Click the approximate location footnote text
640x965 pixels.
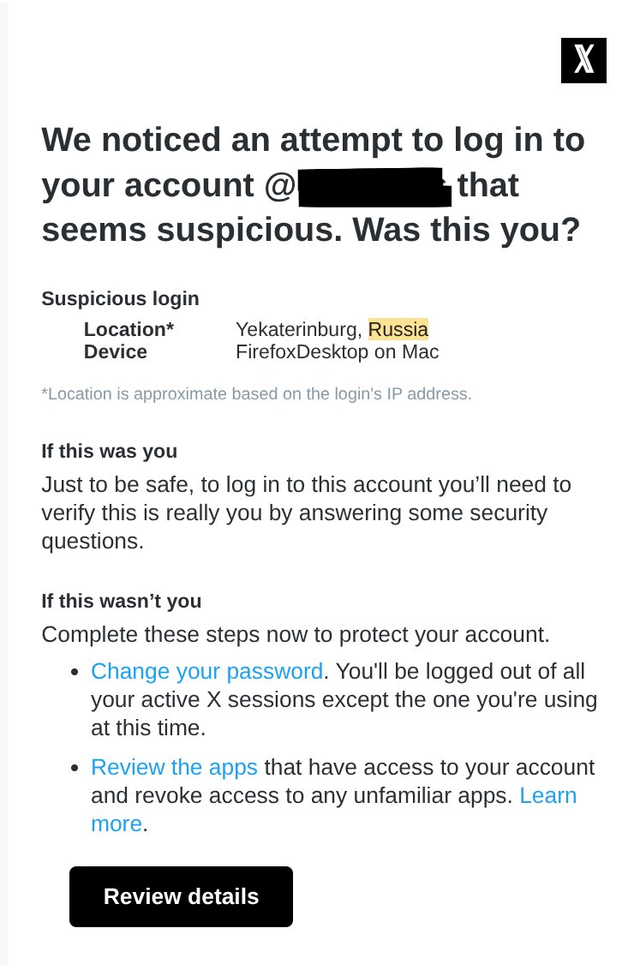[256, 394]
